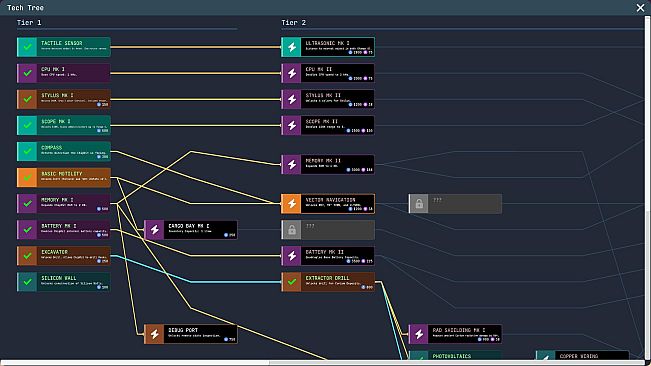The height and width of the screenshot is (366, 651).
Task: Click the Ultrasonic MK I lightning icon
Action: click(292, 47)
